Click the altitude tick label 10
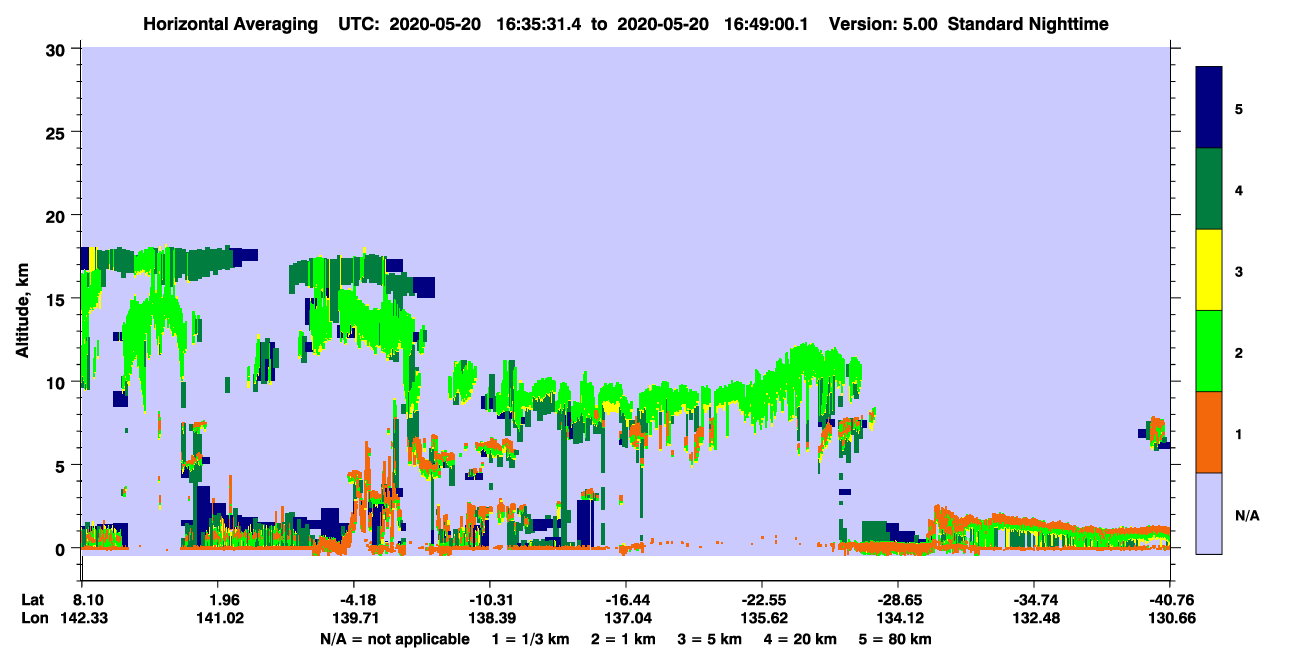Viewport: 1300px width, 667px height. point(58,382)
